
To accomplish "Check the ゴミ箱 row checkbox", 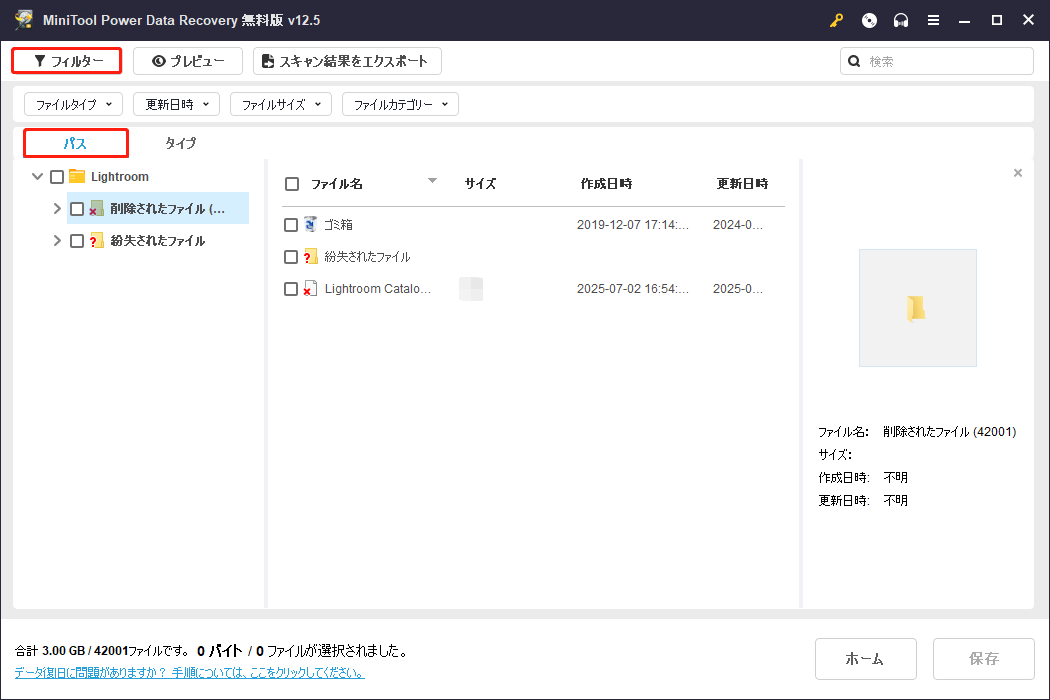I will click(291, 225).
